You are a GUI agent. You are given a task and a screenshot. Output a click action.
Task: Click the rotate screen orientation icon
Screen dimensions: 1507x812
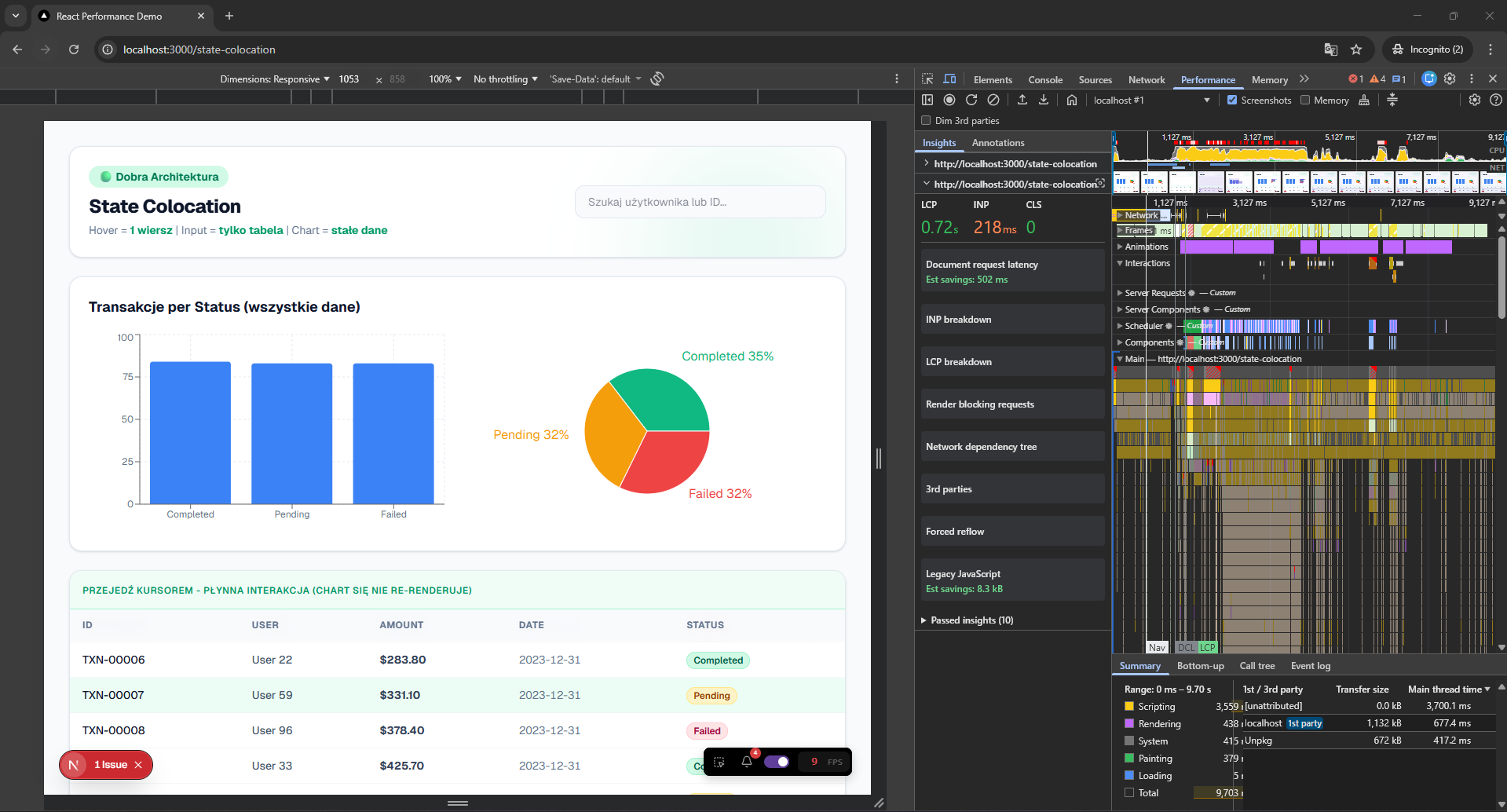657,79
